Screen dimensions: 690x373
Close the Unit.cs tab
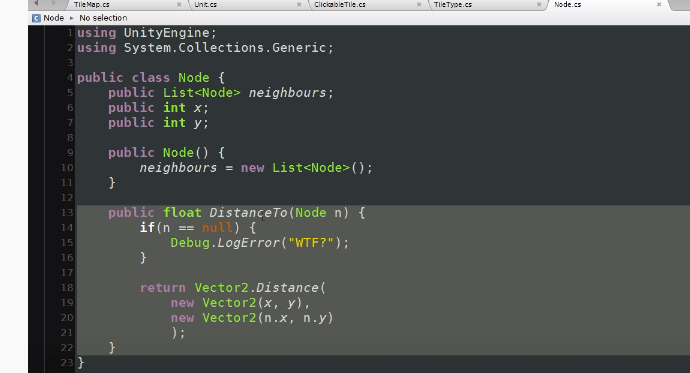pyautogui.click(x=299, y=4)
